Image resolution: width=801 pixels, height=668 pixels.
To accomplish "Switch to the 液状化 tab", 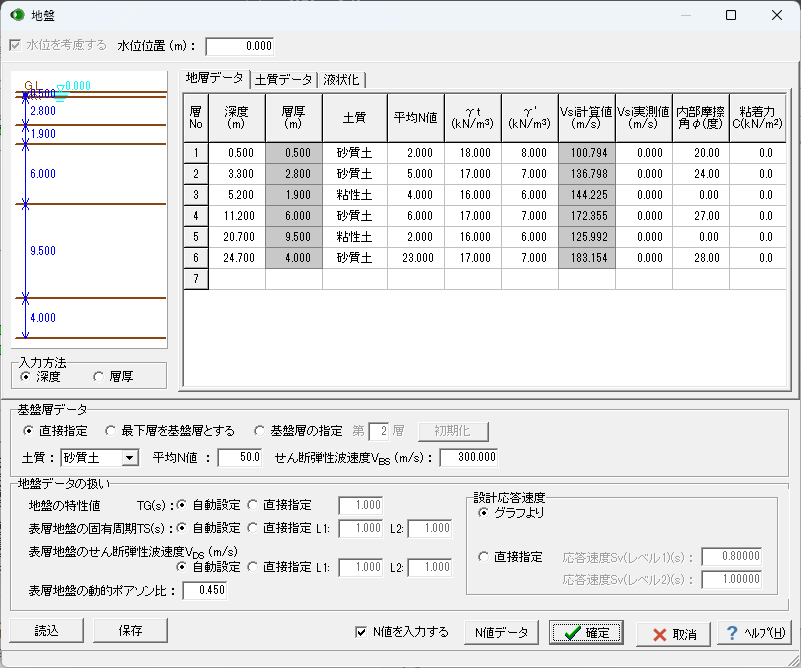I will pos(341,80).
